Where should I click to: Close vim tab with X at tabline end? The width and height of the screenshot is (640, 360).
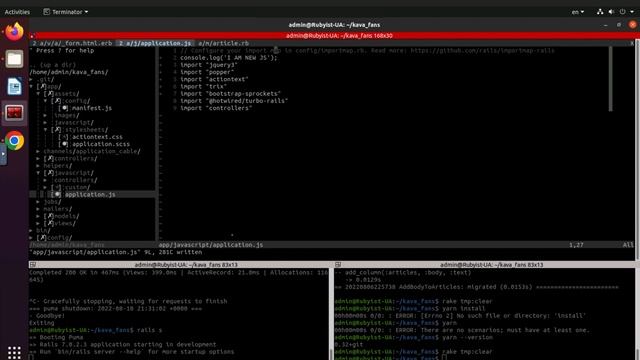click(x=632, y=43)
